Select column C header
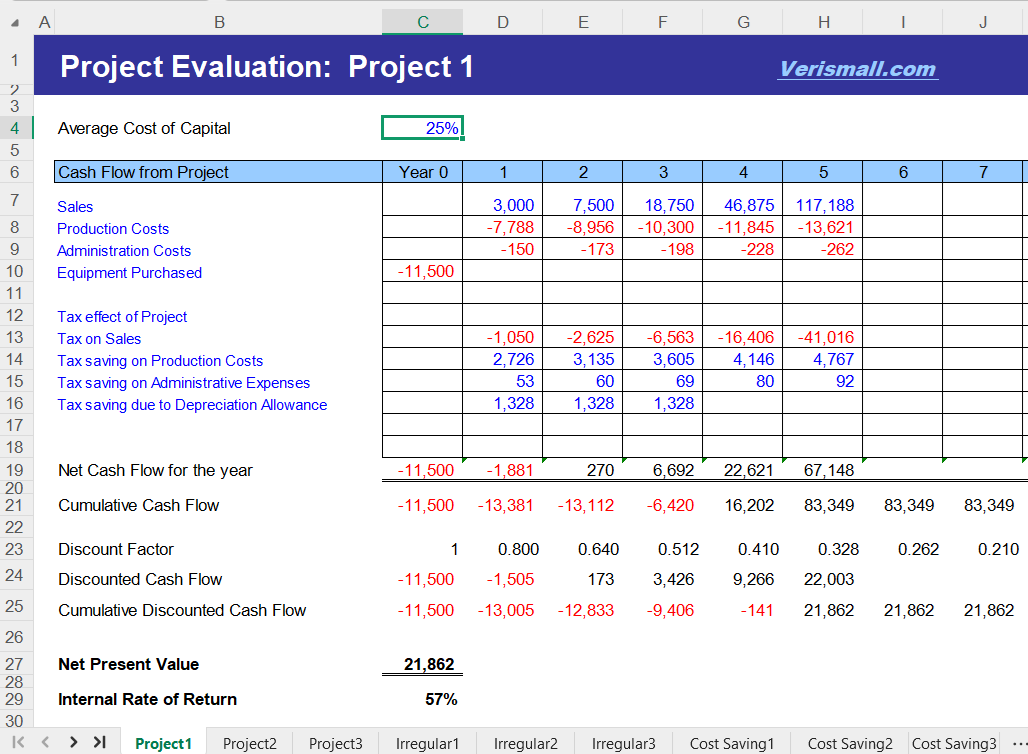Screen dimensions: 1028x754 click(x=422, y=21)
